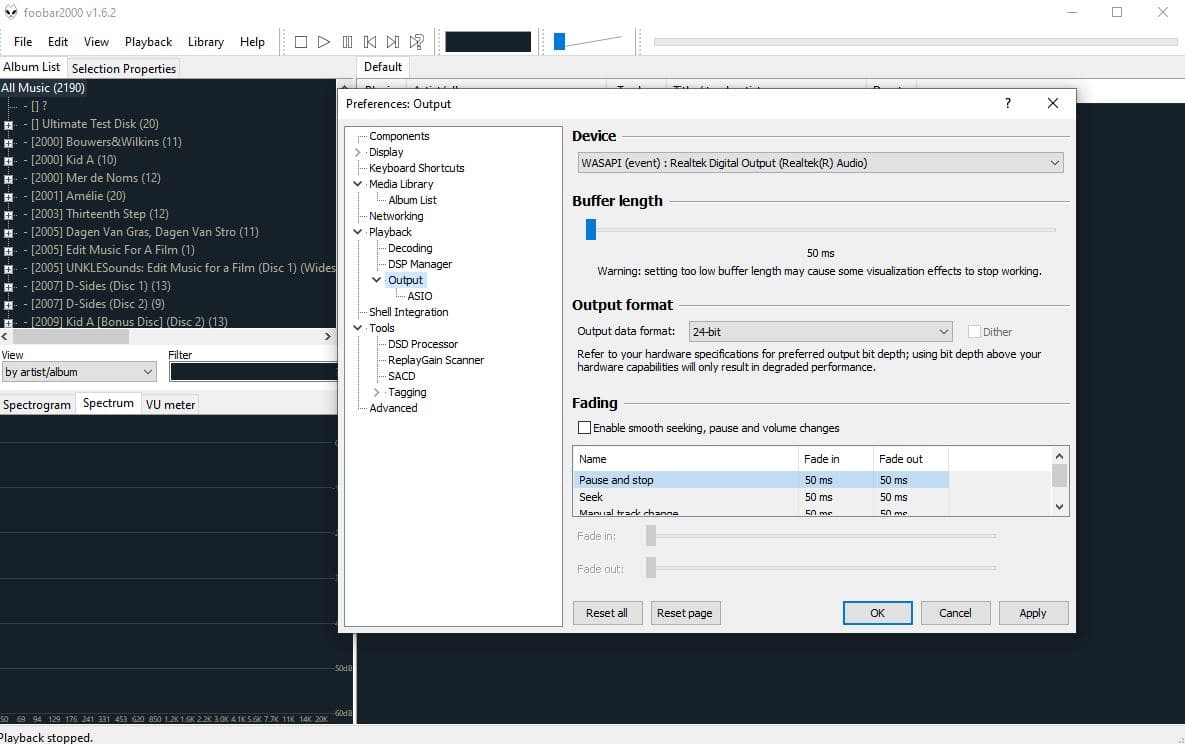The width and height of the screenshot is (1185, 744).
Task: Open the File menu
Action: [x=23, y=42]
